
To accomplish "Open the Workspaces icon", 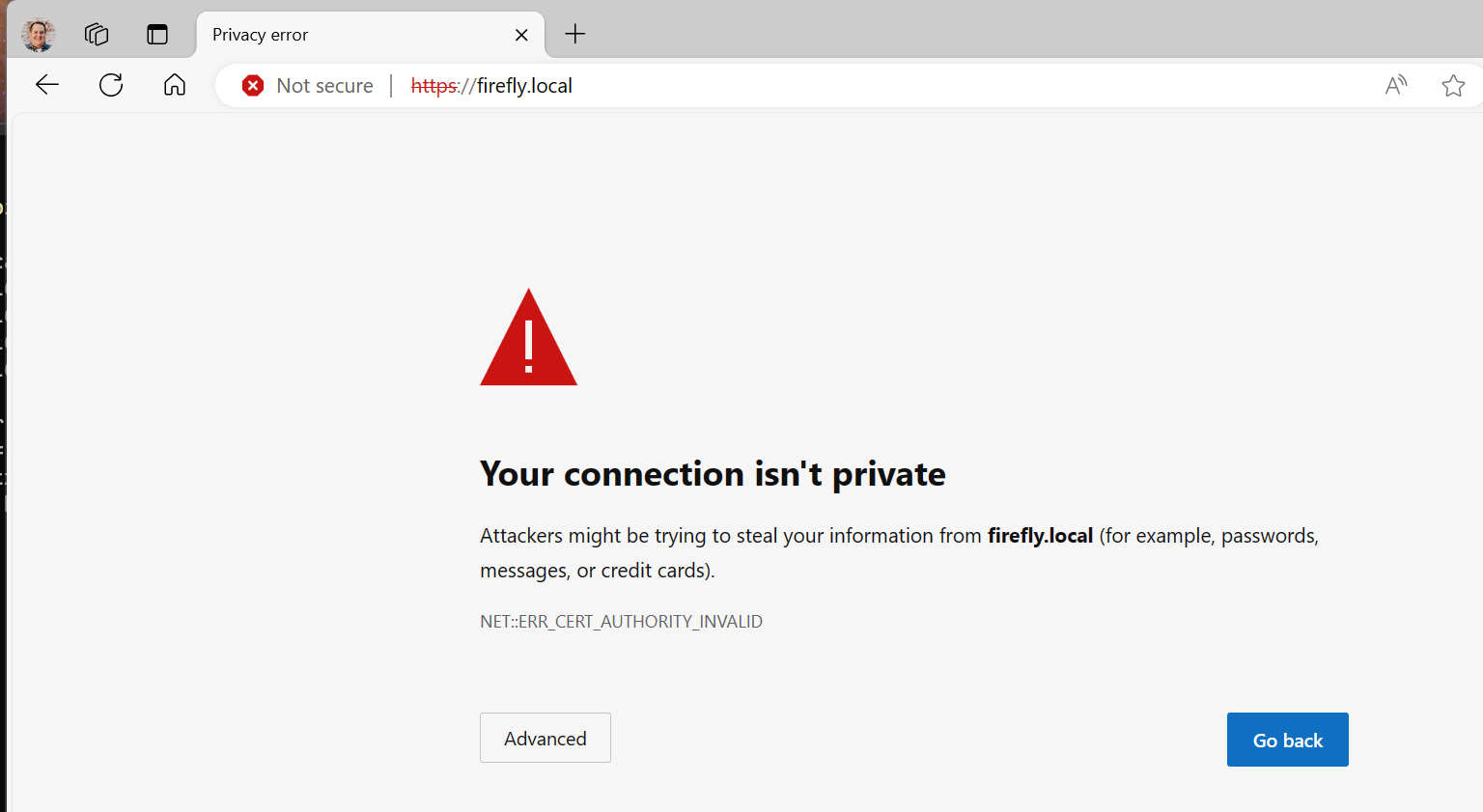I will (97, 35).
